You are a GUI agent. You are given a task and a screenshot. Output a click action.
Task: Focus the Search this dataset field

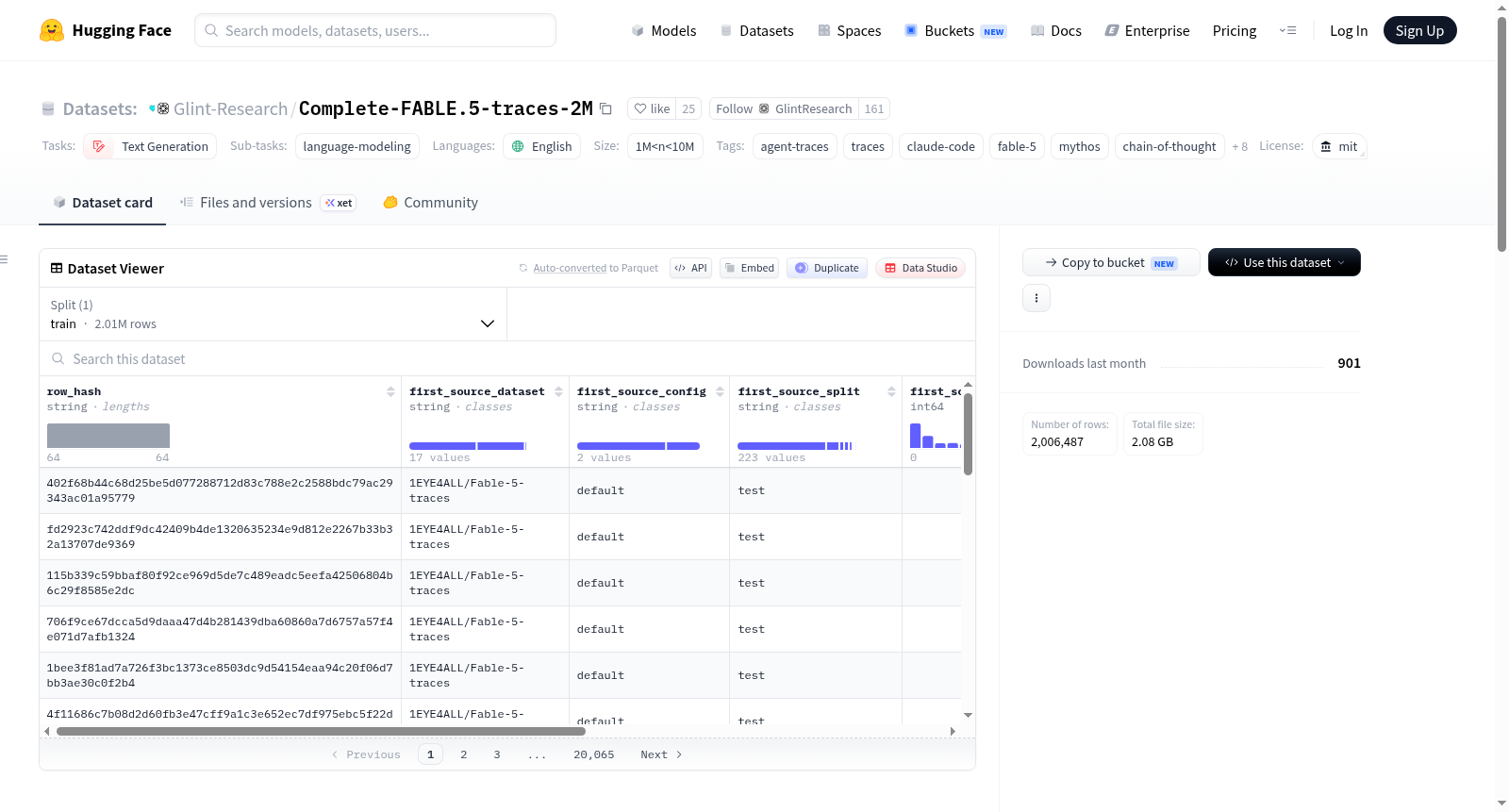click(507, 358)
